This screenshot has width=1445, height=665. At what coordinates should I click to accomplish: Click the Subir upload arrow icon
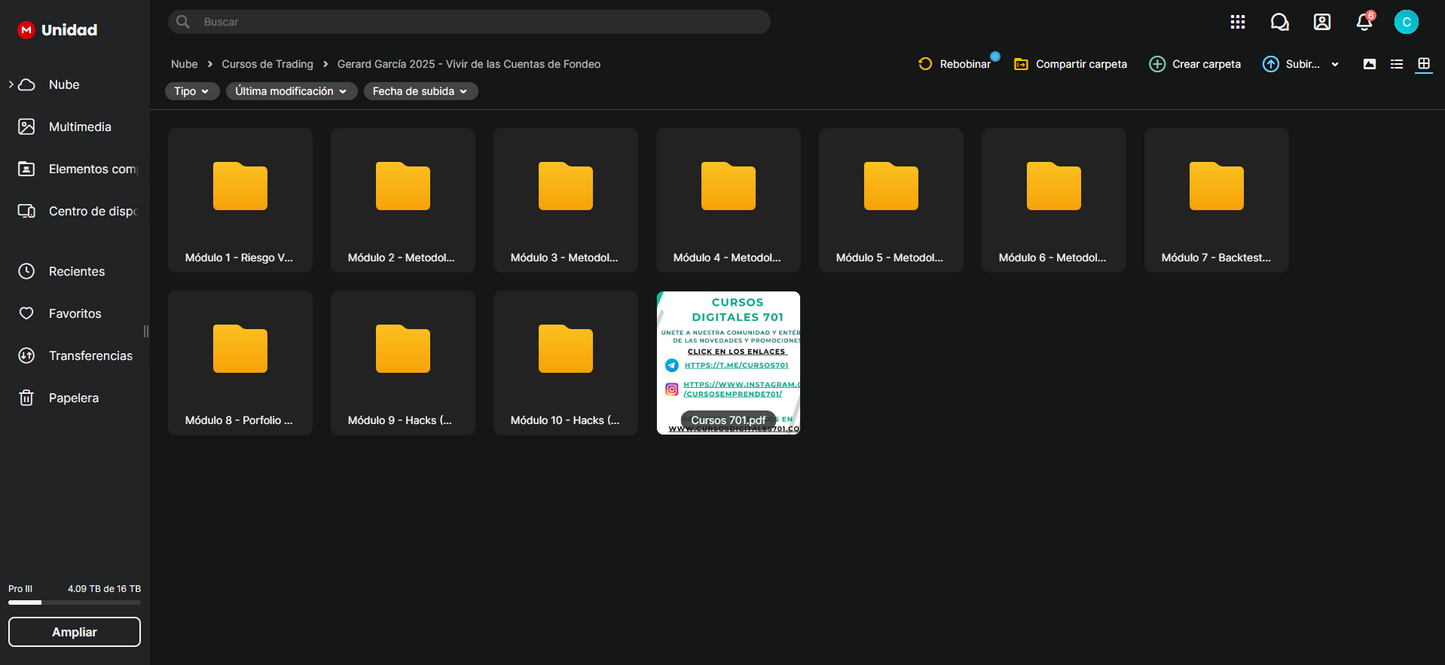click(1271, 64)
